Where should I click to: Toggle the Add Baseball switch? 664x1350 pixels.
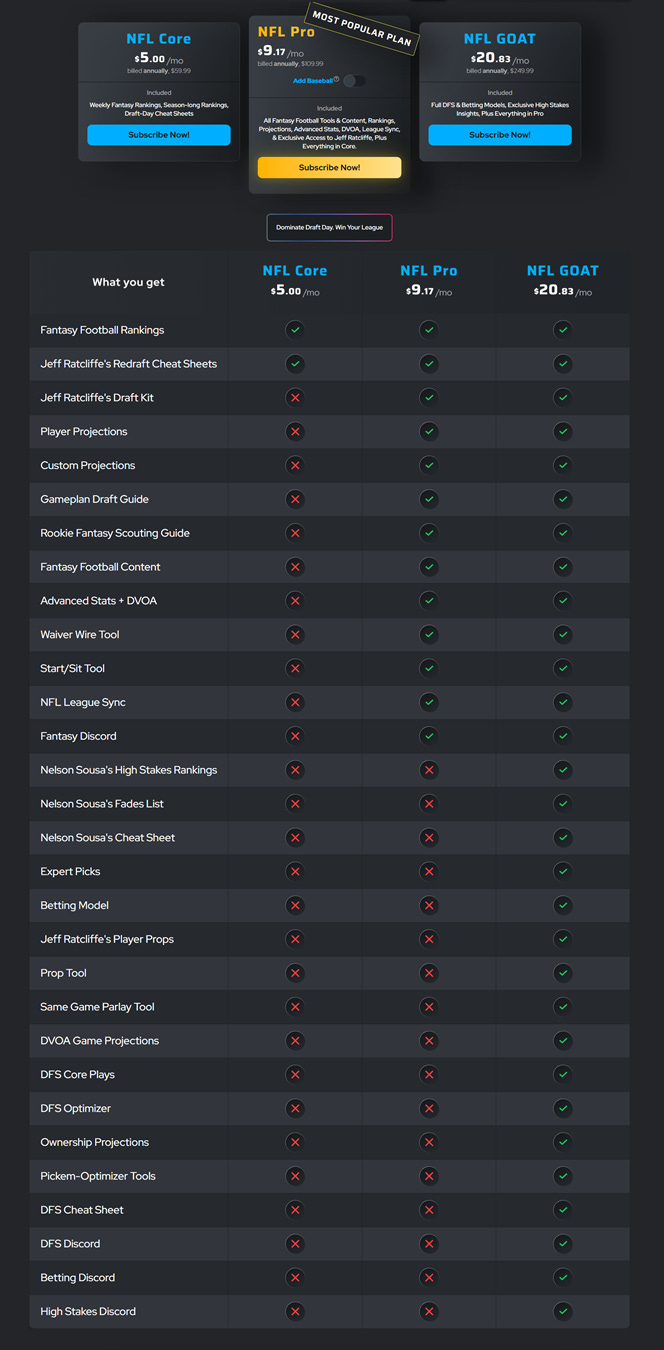(354, 80)
